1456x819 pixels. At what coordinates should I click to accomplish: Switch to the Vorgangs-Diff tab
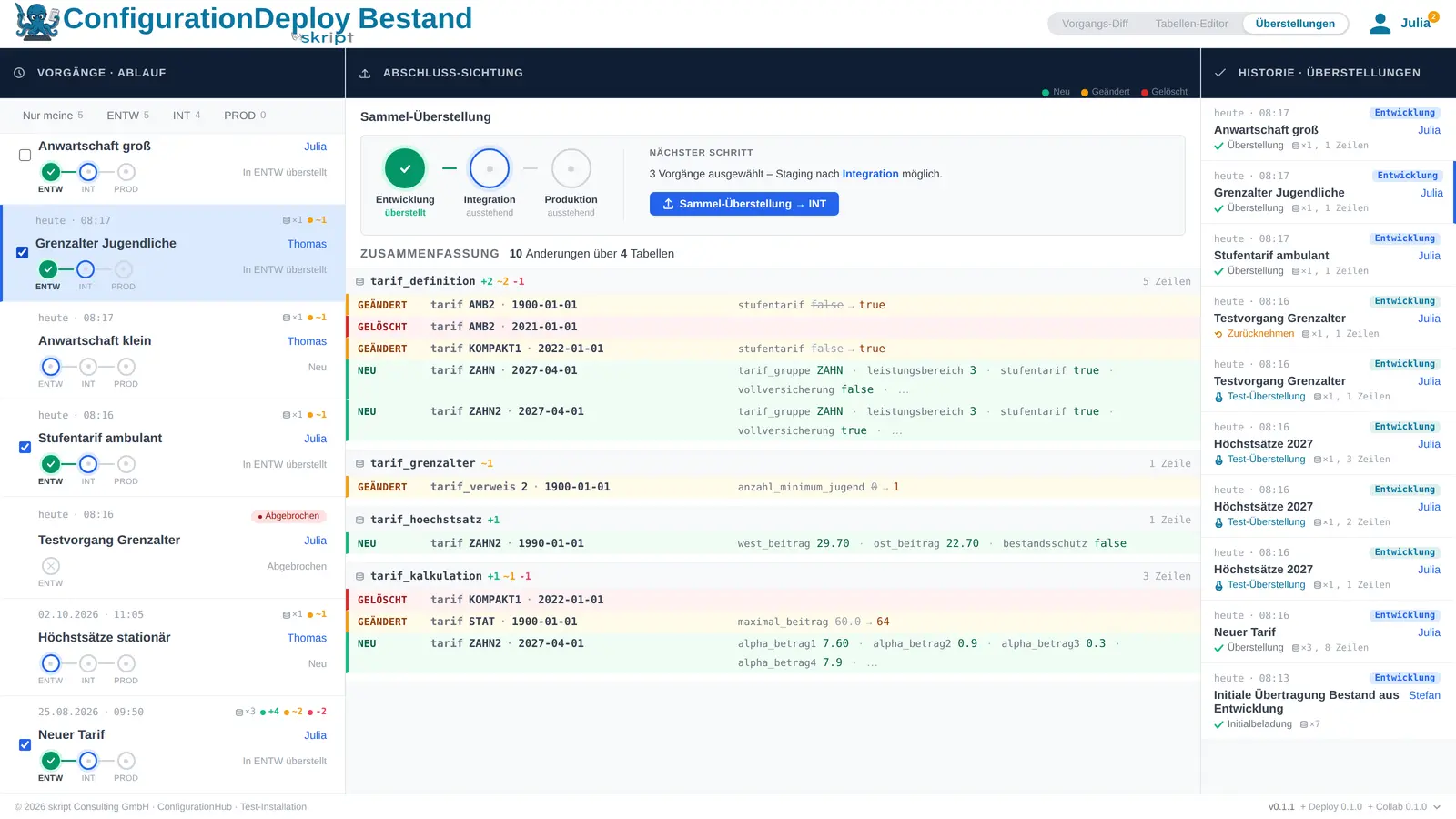point(1095,24)
